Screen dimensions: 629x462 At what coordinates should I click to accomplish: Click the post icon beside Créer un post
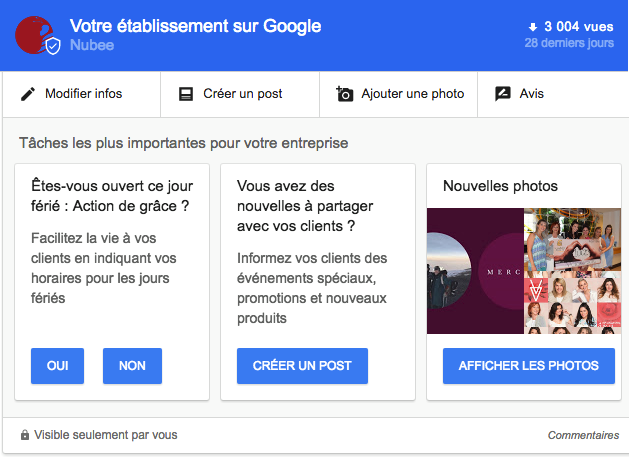[185, 94]
